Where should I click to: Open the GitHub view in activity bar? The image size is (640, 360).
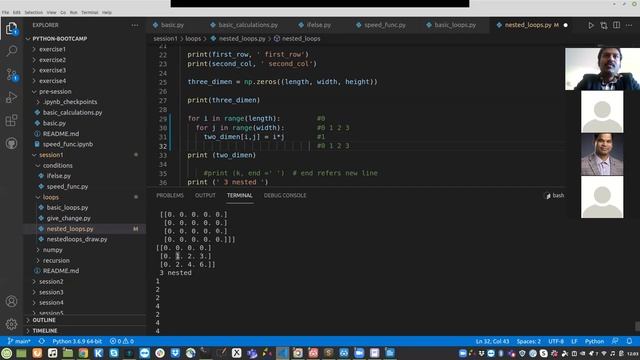(x=11, y=143)
